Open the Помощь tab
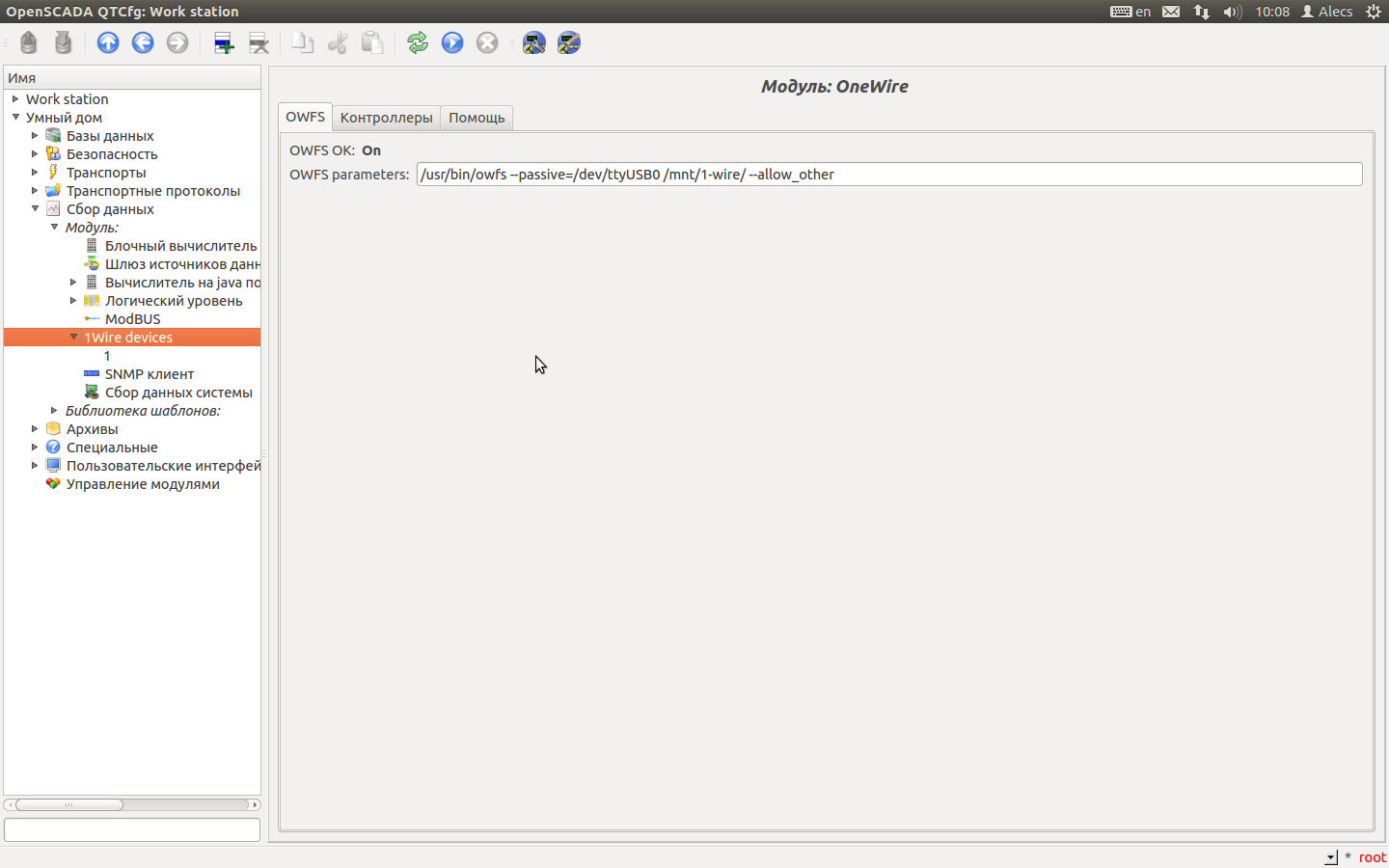This screenshot has width=1389, height=868. (x=477, y=118)
